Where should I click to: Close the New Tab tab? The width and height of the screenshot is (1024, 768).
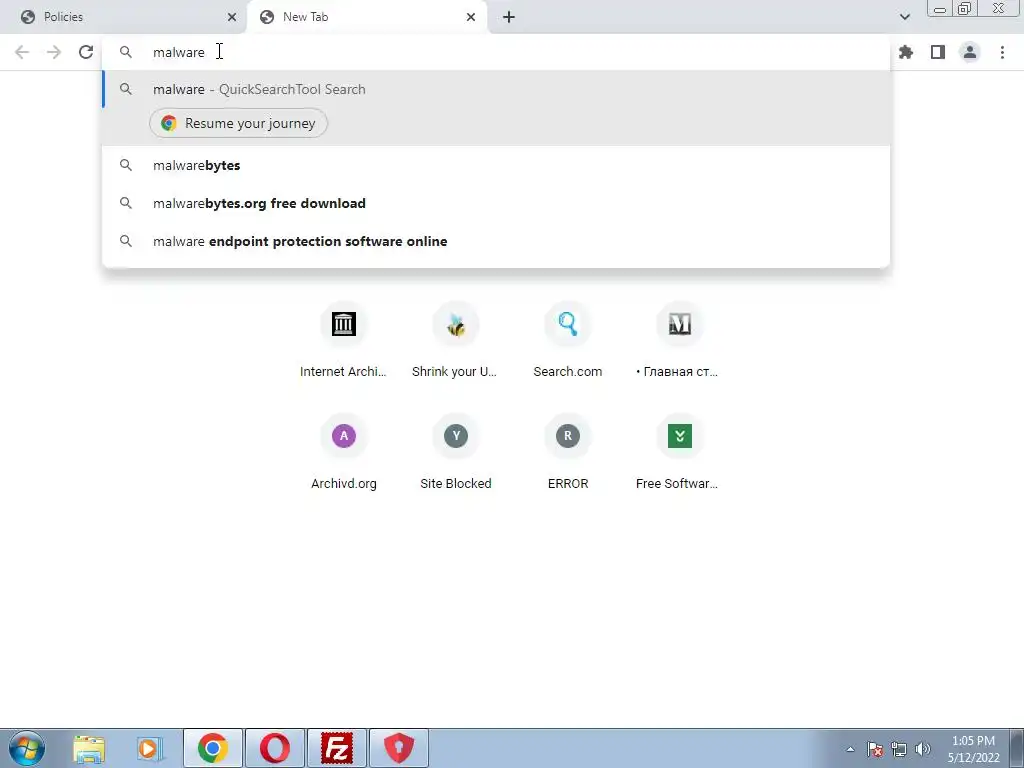pos(471,17)
